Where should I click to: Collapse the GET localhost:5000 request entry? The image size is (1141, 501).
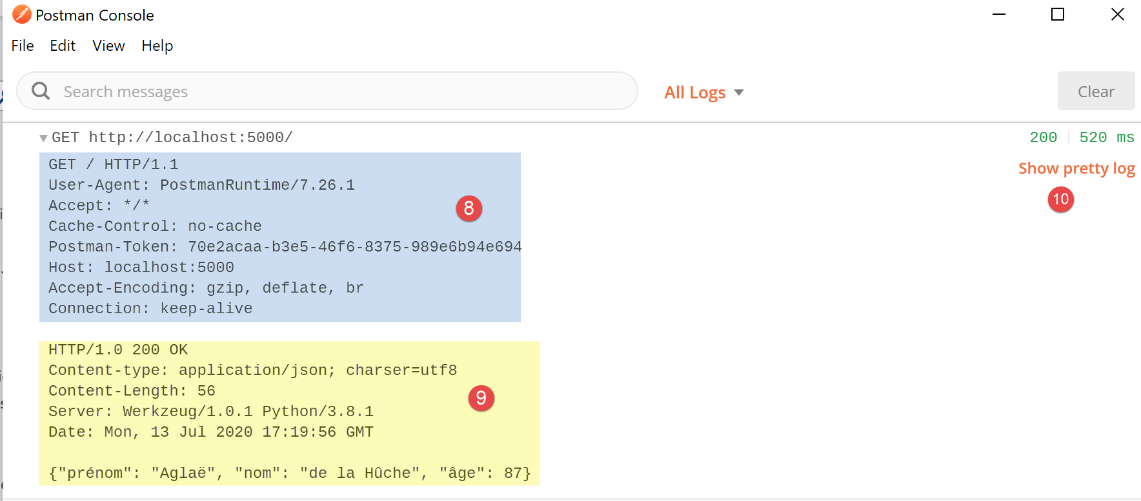click(x=43, y=138)
